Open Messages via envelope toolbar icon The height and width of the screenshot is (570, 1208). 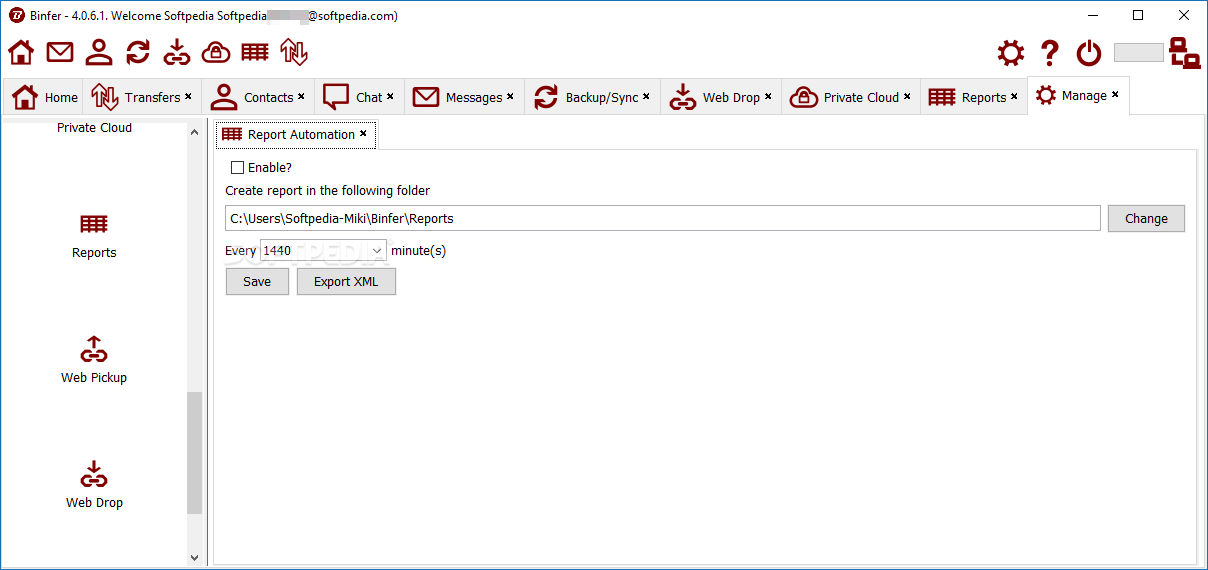tap(60, 52)
